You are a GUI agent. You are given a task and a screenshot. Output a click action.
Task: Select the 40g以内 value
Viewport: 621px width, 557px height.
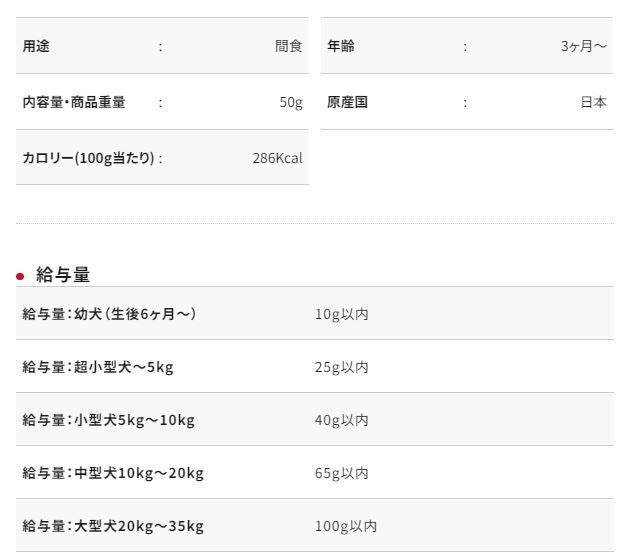point(341,420)
